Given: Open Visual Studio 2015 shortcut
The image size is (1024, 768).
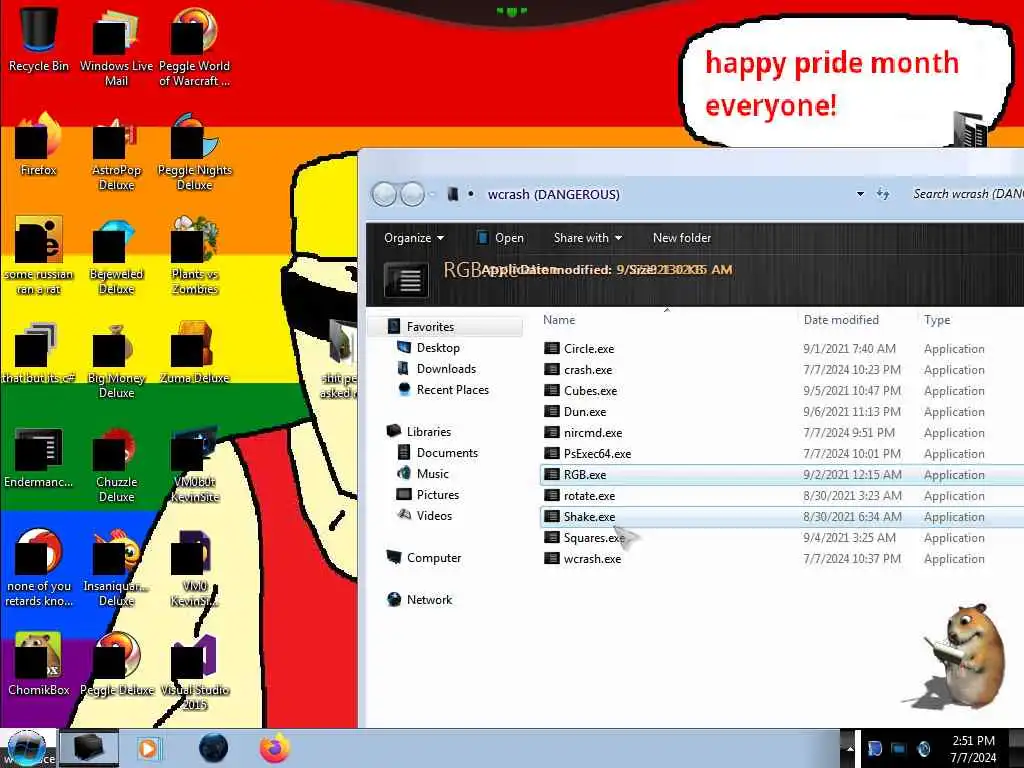Looking at the screenshot, I should click(194, 671).
